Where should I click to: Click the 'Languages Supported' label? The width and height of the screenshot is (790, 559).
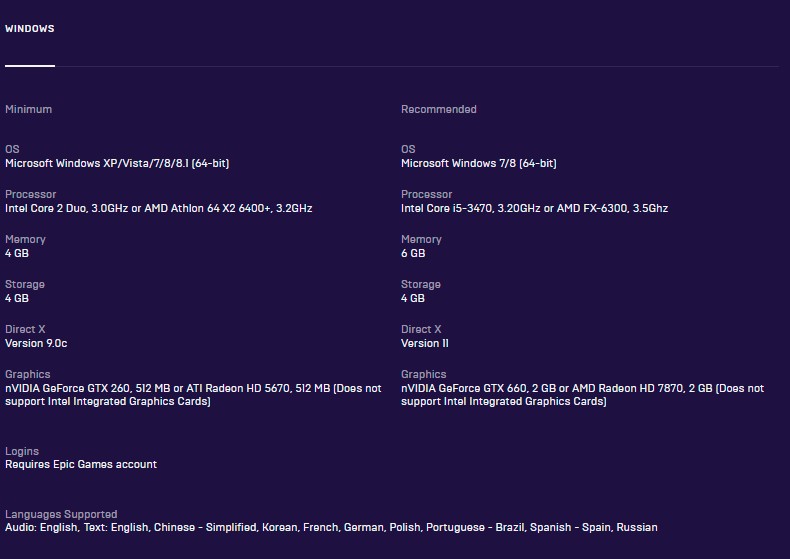click(61, 514)
